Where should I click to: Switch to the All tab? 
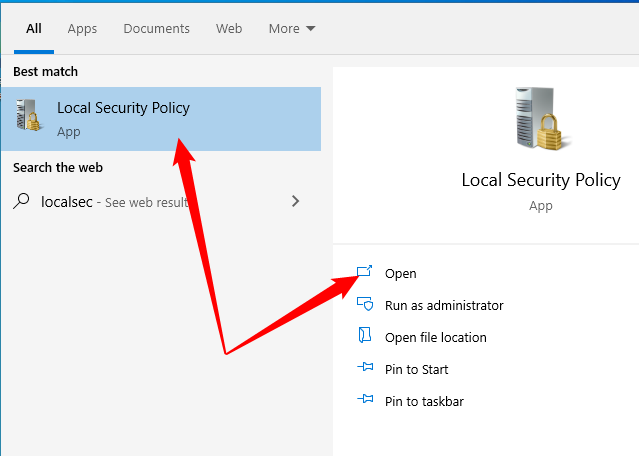(34, 28)
